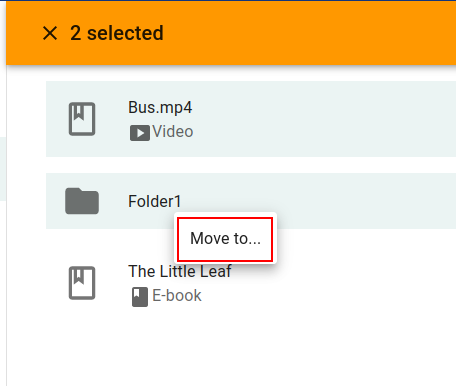Click The Little Leaf title

pyautogui.click(x=180, y=271)
